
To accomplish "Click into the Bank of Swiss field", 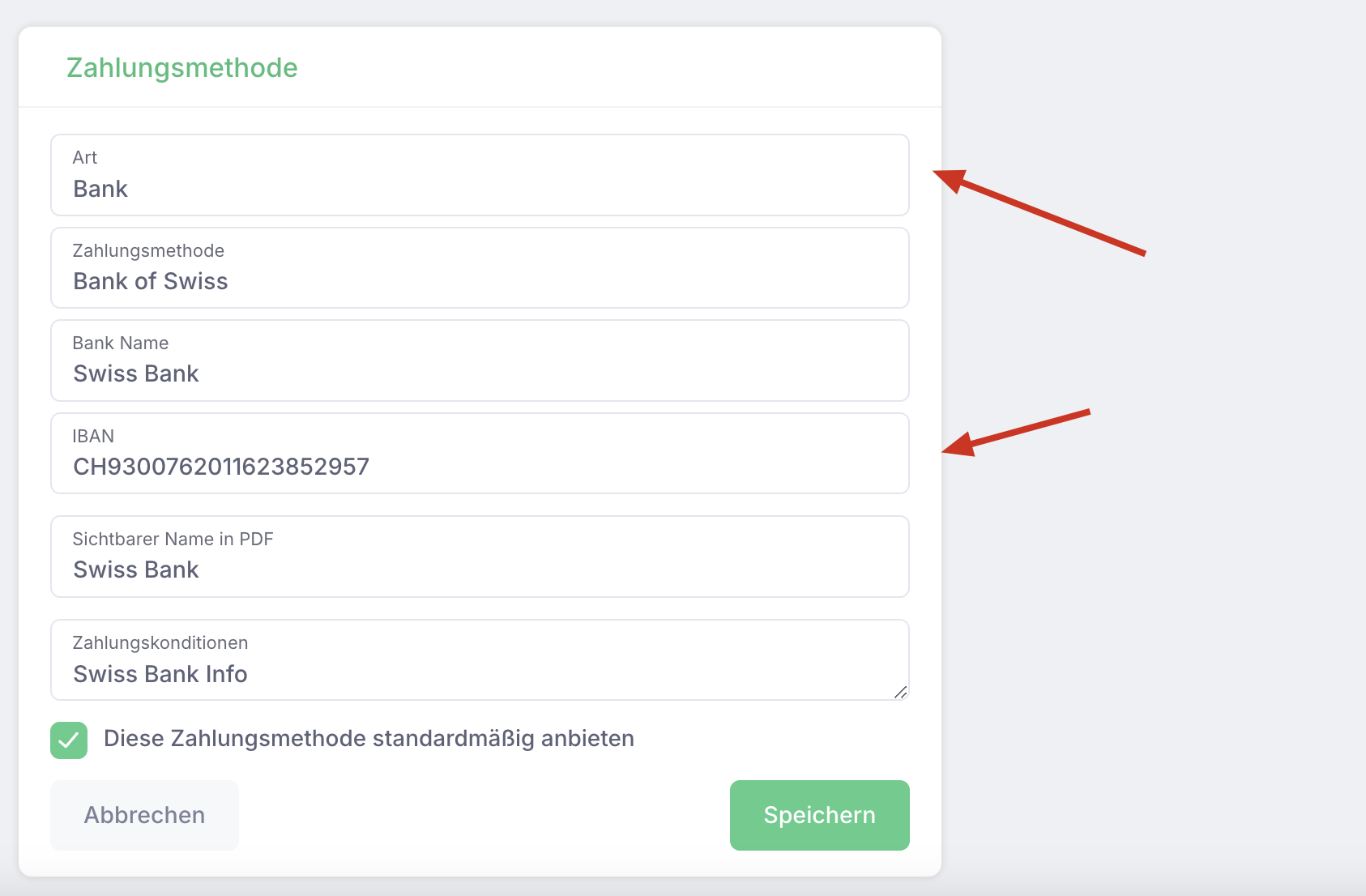I will 480,267.
